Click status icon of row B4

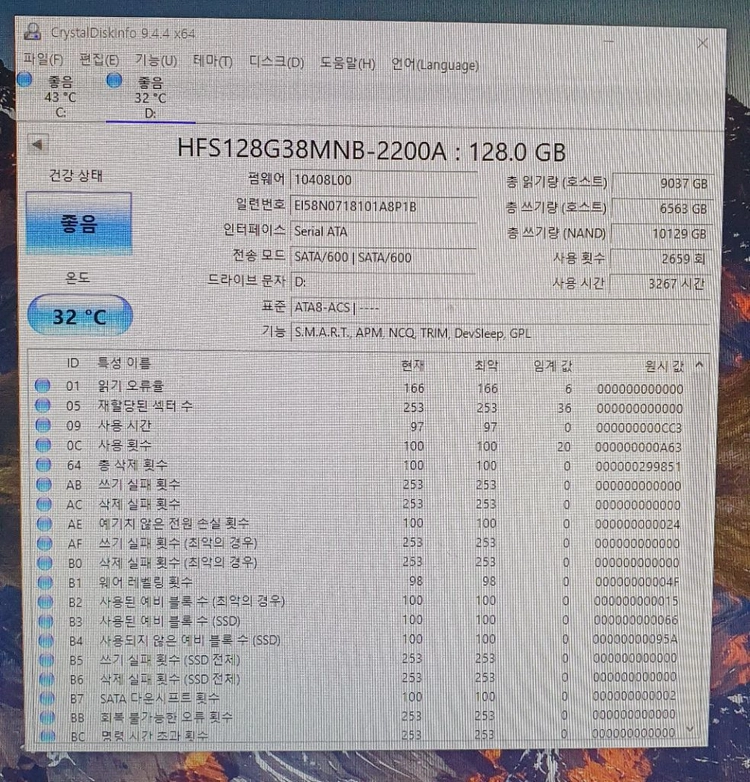[46, 640]
